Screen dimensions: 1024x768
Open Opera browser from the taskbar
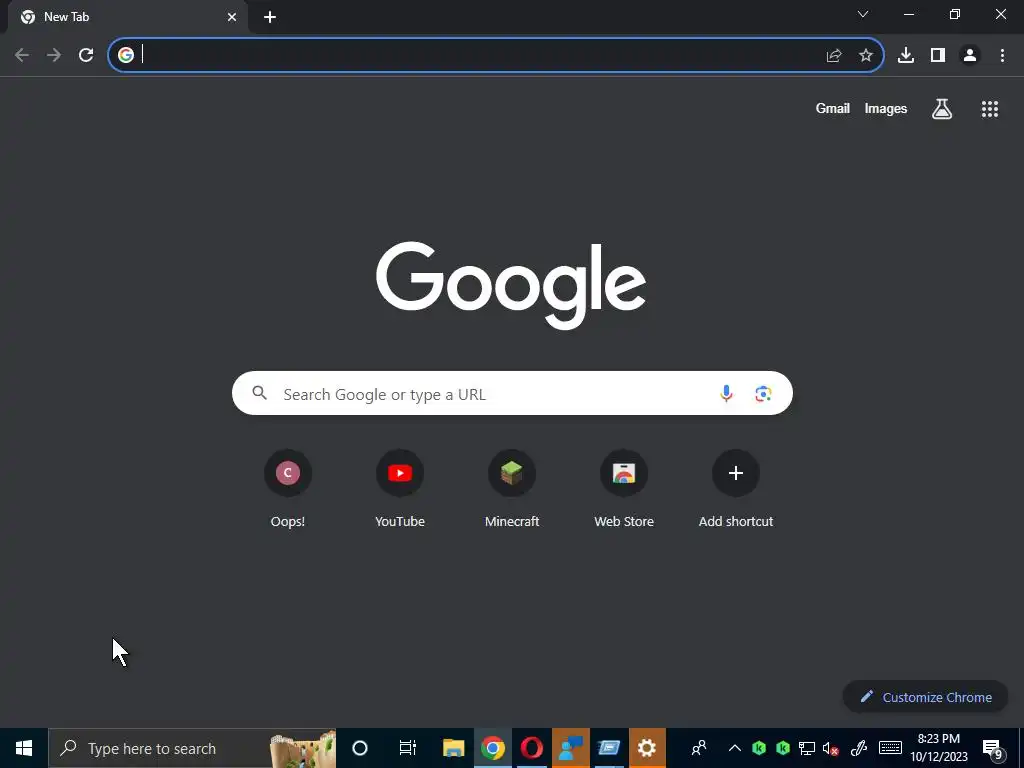coord(532,748)
